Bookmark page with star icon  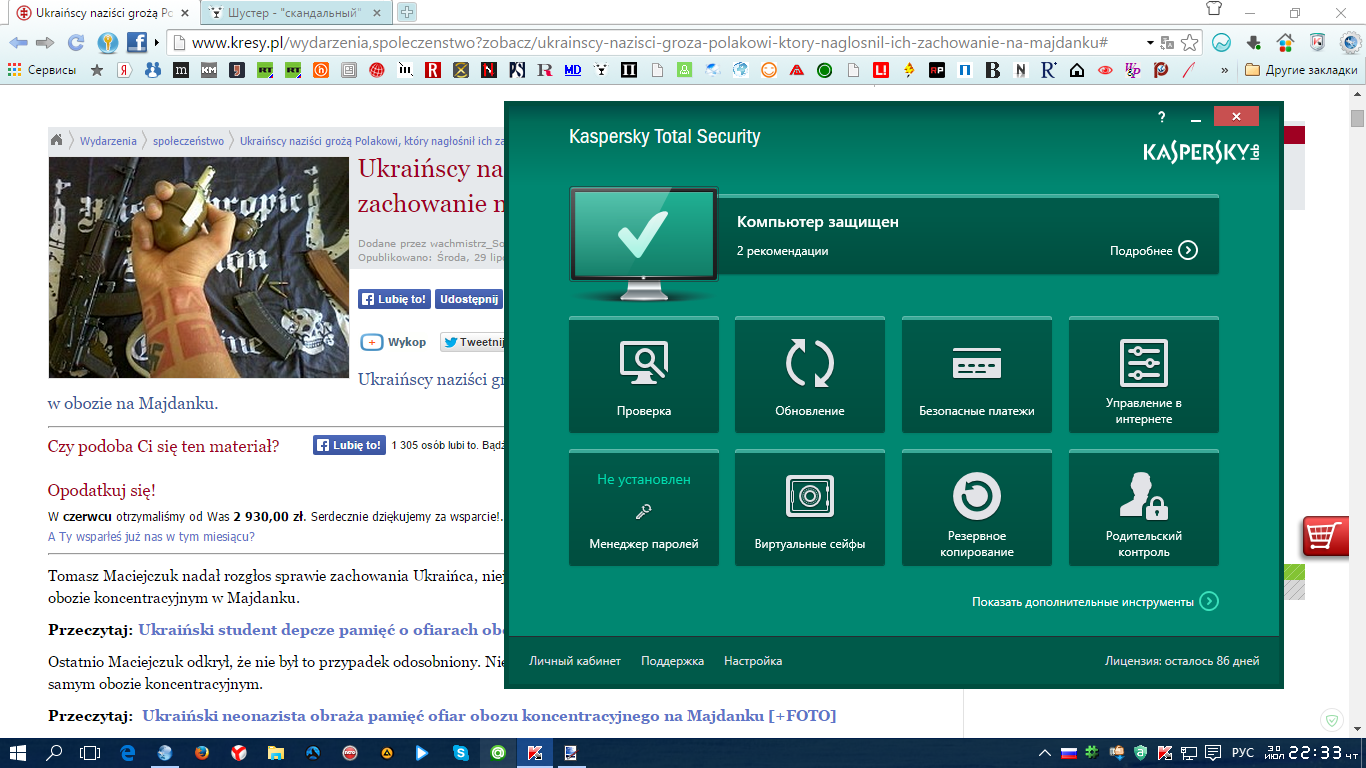pos(1189,43)
